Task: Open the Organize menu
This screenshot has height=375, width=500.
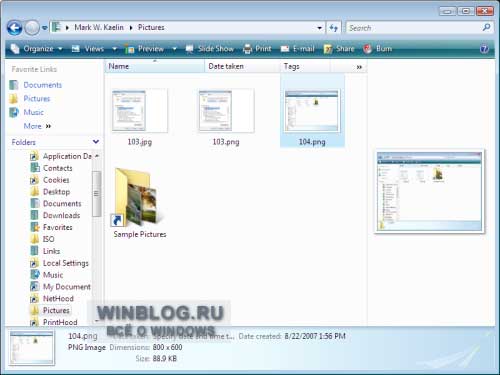Action: coord(36,49)
